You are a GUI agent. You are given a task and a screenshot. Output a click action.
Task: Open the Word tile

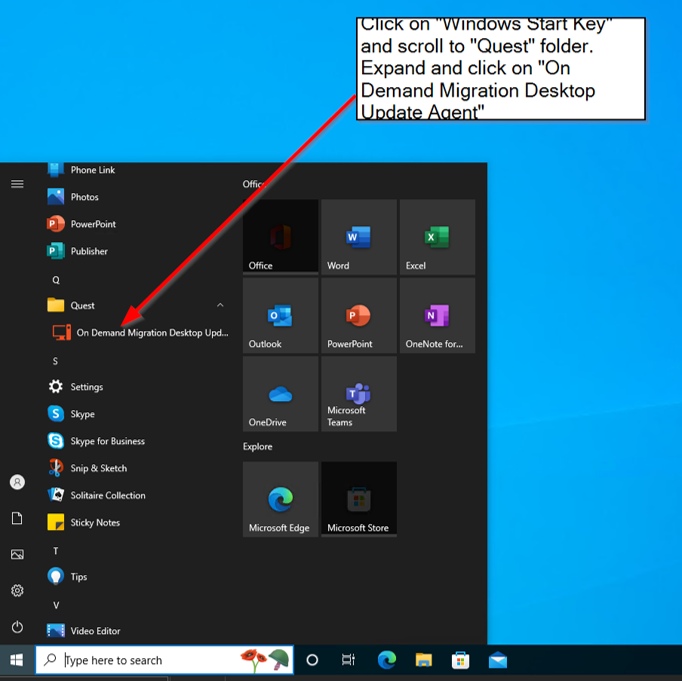[358, 237]
